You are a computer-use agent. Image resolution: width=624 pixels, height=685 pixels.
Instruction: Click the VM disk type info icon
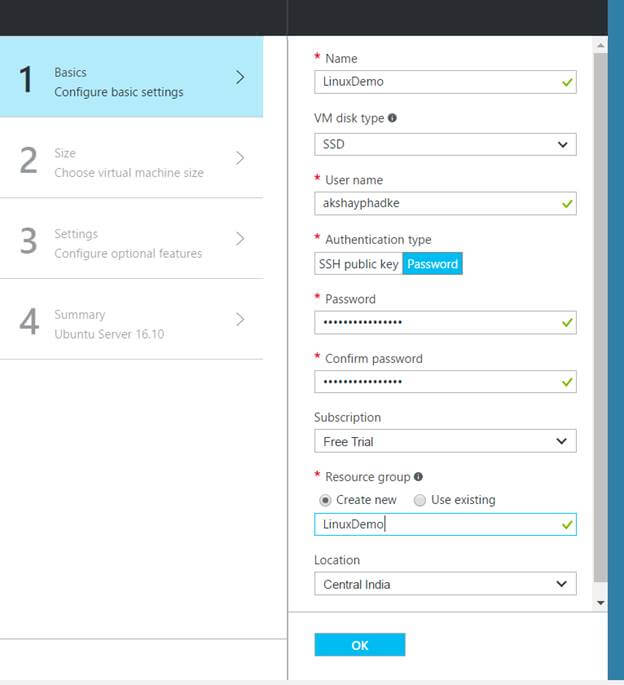(392, 118)
